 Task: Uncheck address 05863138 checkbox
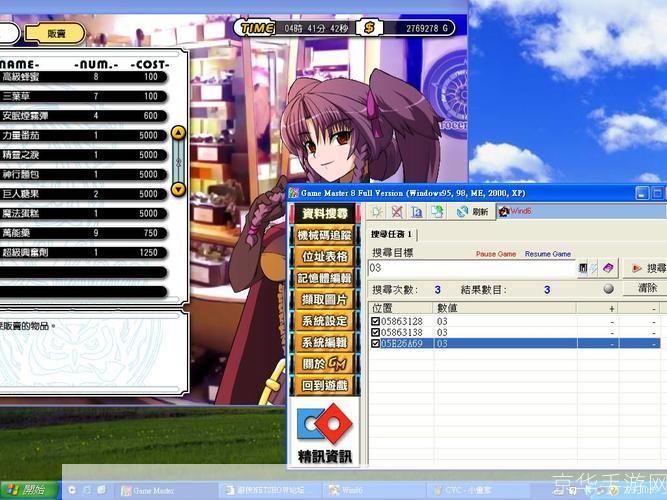(x=375, y=332)
